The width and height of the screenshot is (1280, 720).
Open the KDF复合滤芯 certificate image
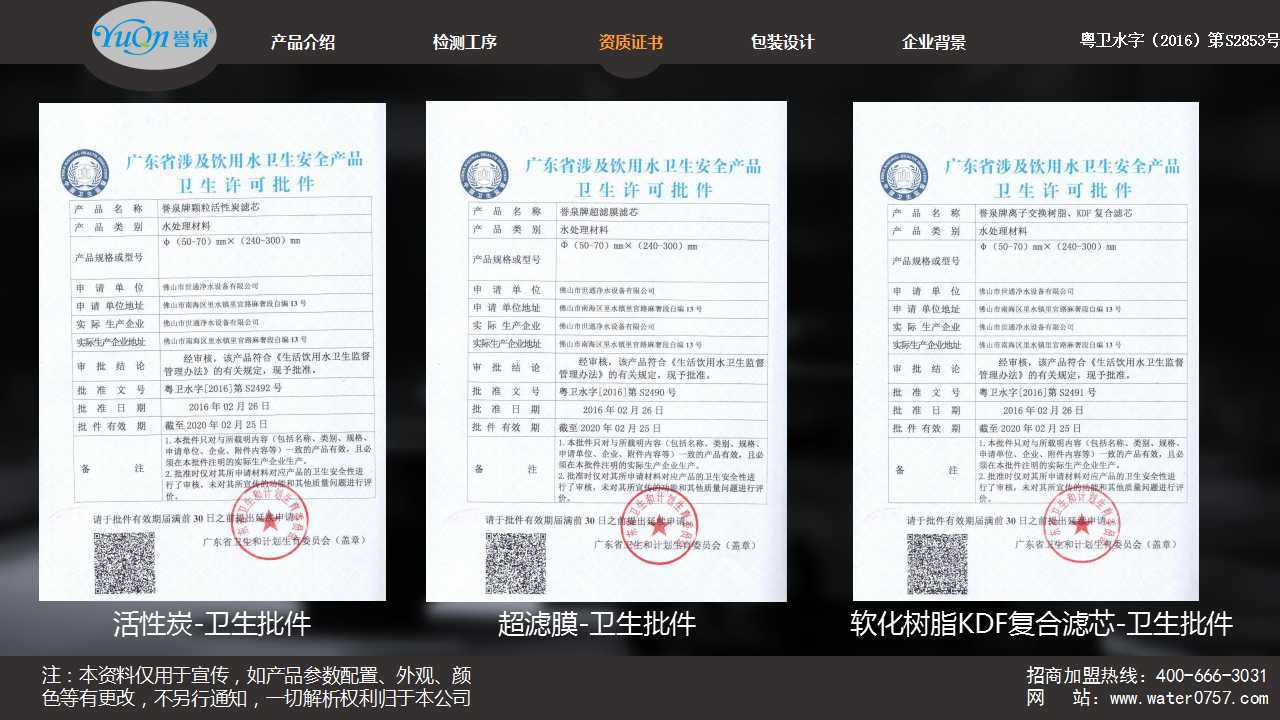click(x=1025, y=351)
